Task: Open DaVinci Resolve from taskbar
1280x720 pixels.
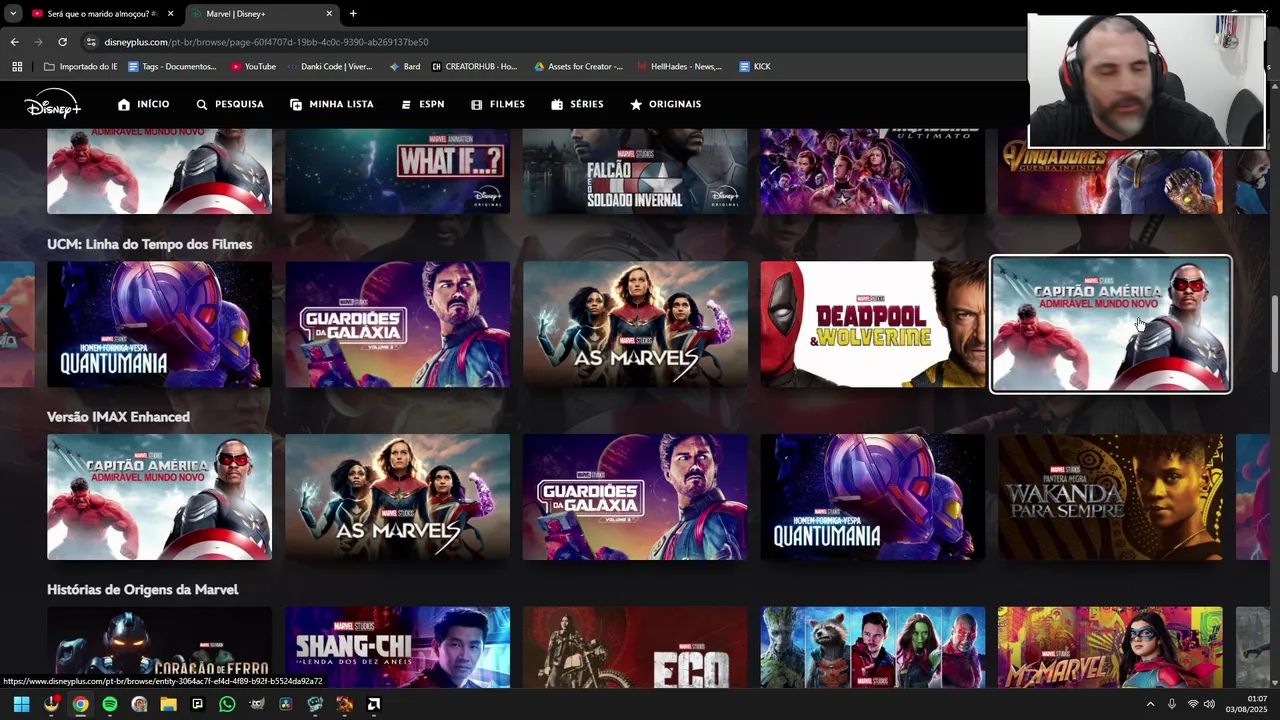Action: click(285, 704)
